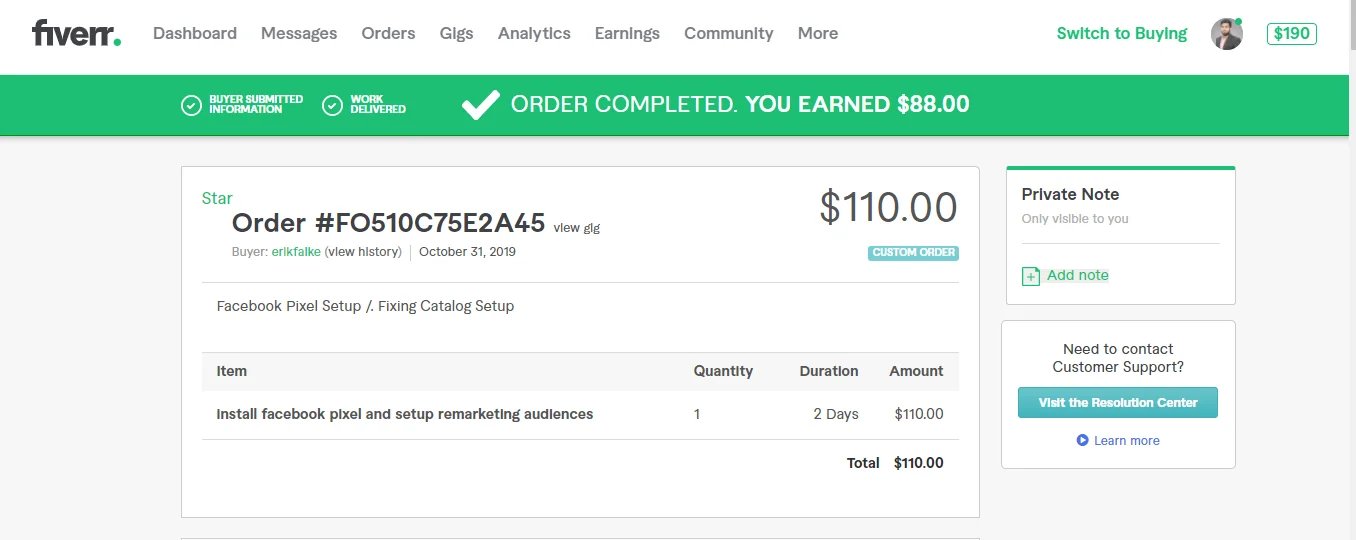The image size is (1356, 540).
Task: Click the Learn more play icon
Action: coord(1082,440)
